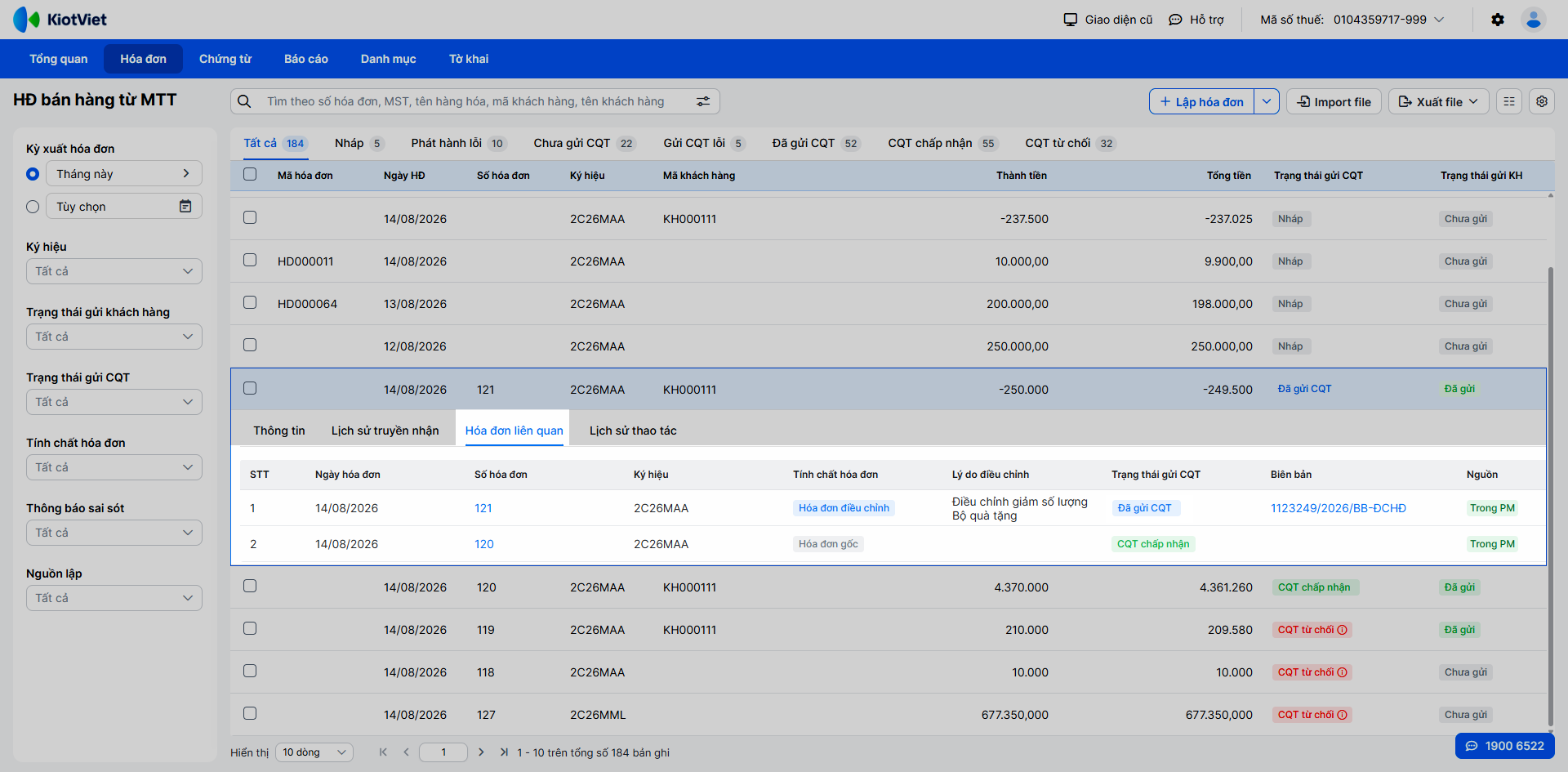Click the Import file button
The image size is (1568, 772).
[x=1334, y=101]
